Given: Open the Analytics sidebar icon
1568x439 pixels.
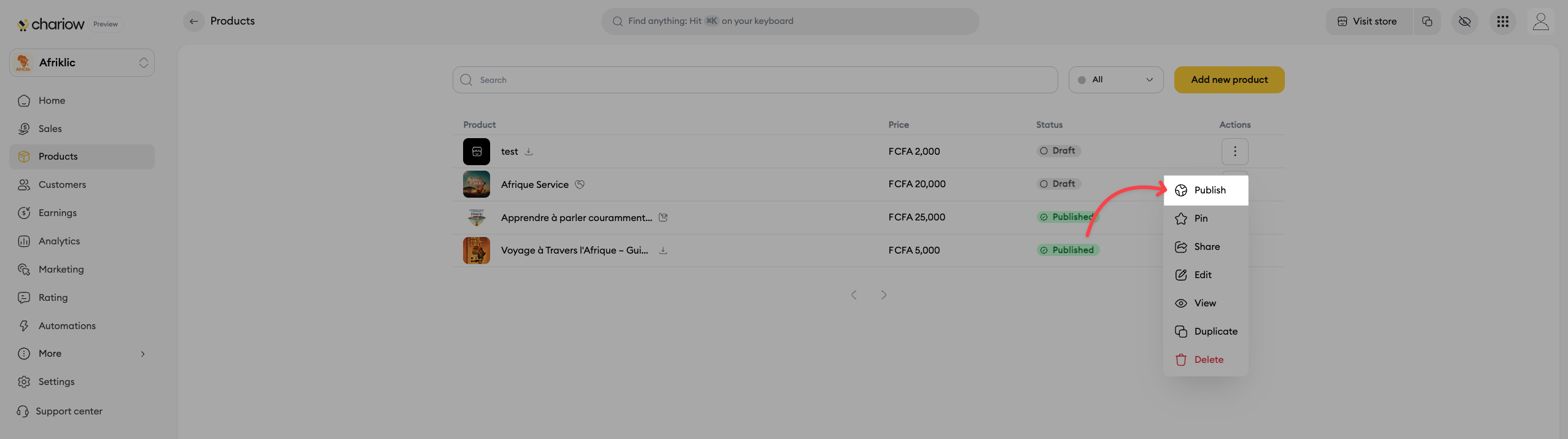Looking at the screenshot, I should (x=24, y=241).
